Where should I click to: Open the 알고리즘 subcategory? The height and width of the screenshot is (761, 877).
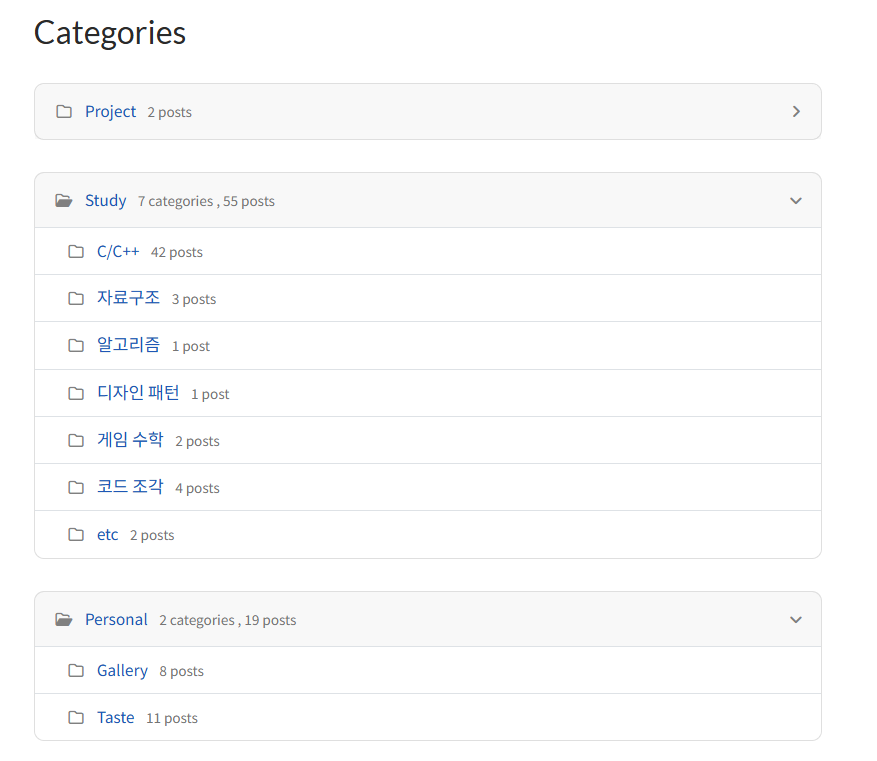(x=129, y=345)
